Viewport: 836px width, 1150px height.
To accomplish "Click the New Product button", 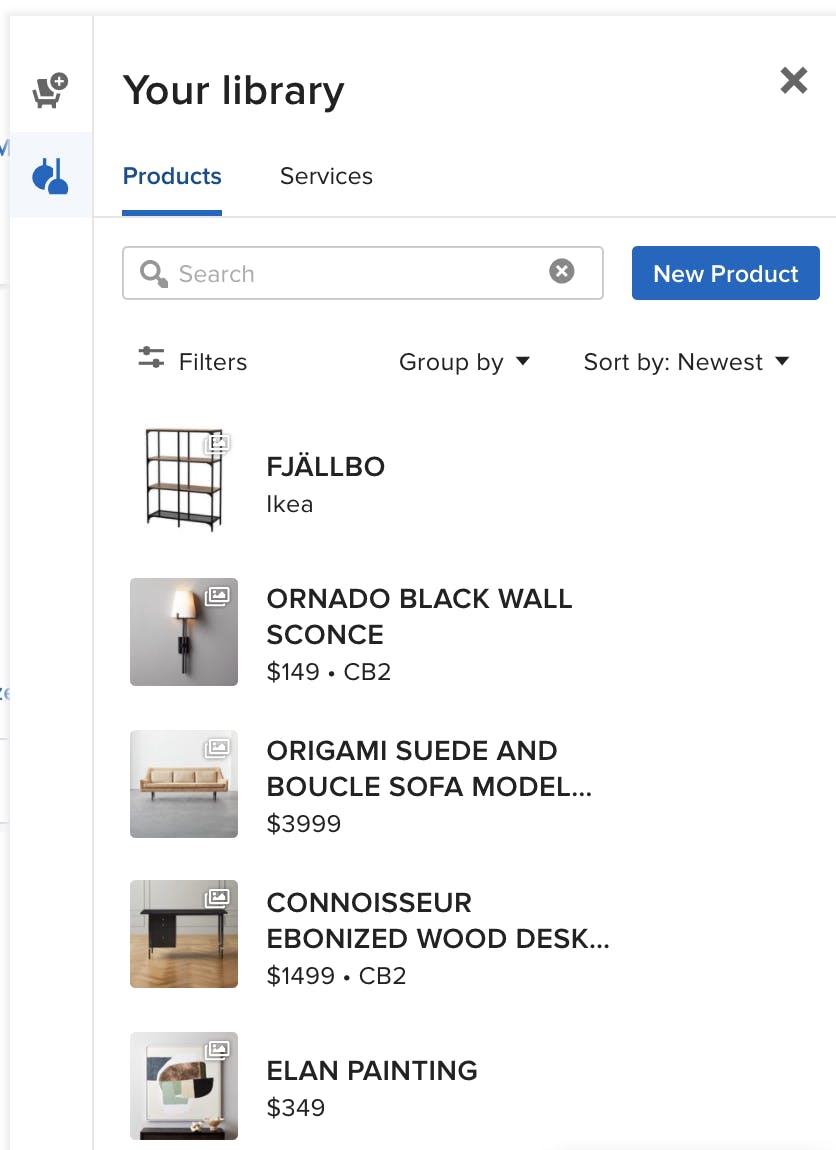I will pos(725,273).
